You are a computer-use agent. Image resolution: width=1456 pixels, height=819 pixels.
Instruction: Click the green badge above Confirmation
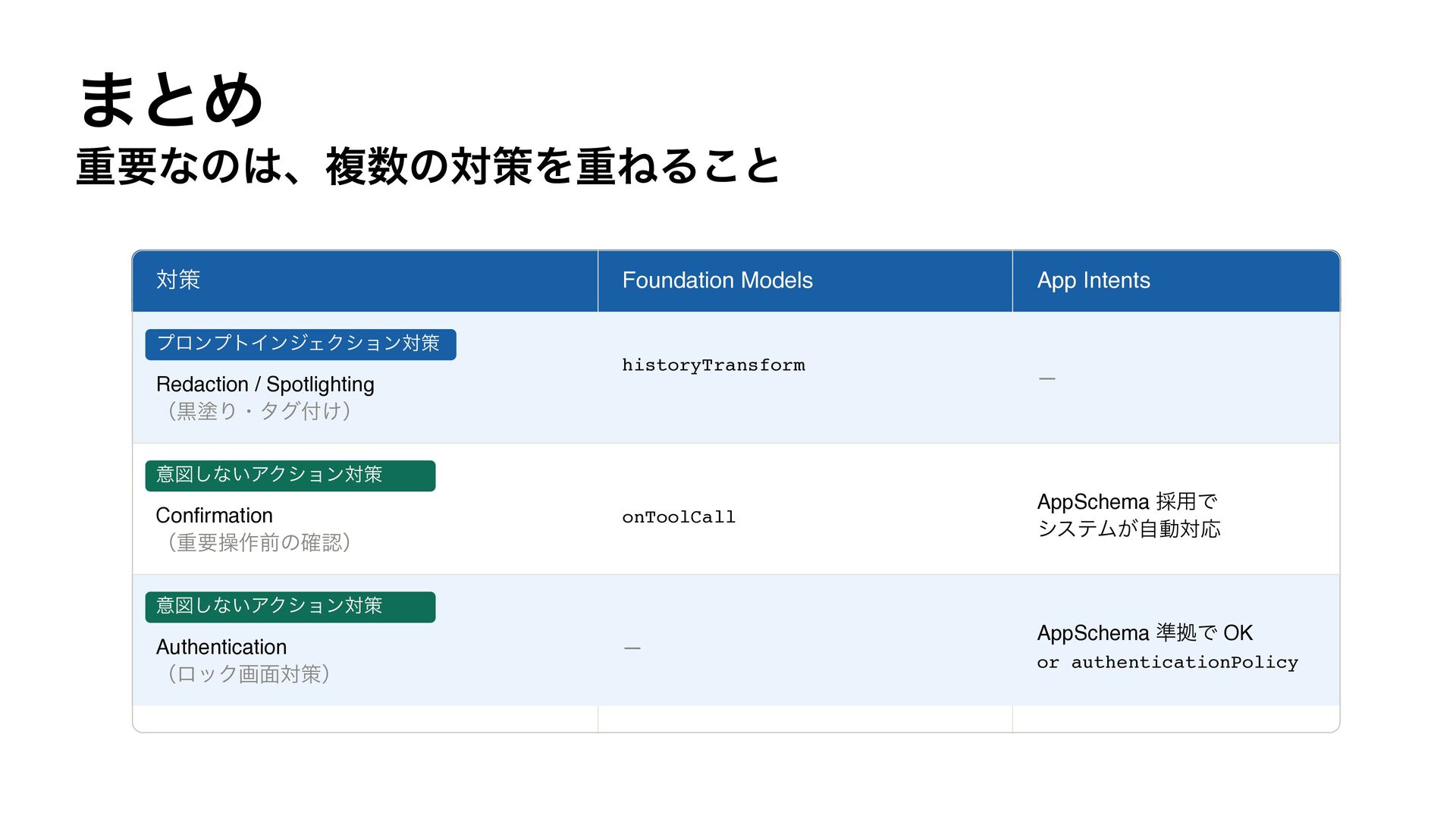[290, 475]
